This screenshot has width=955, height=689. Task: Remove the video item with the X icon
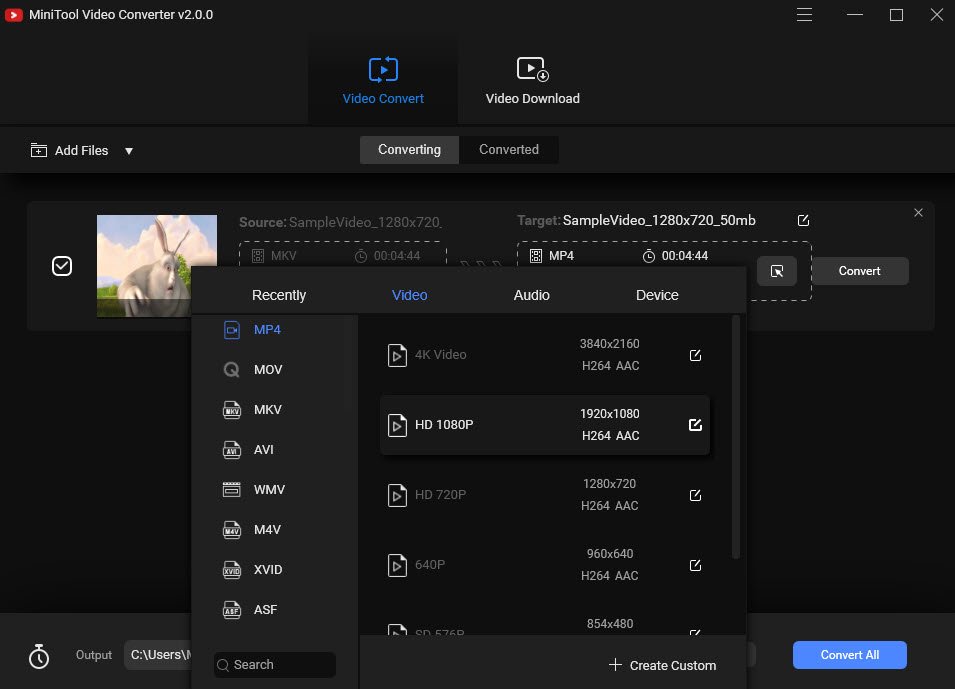919,213
